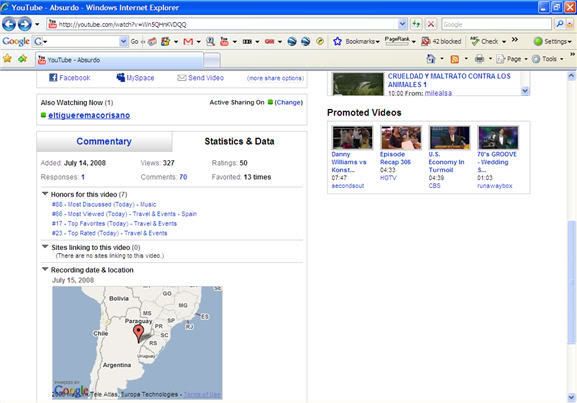
Task: Click the Send Video link
Action: (x=201, y=78)
